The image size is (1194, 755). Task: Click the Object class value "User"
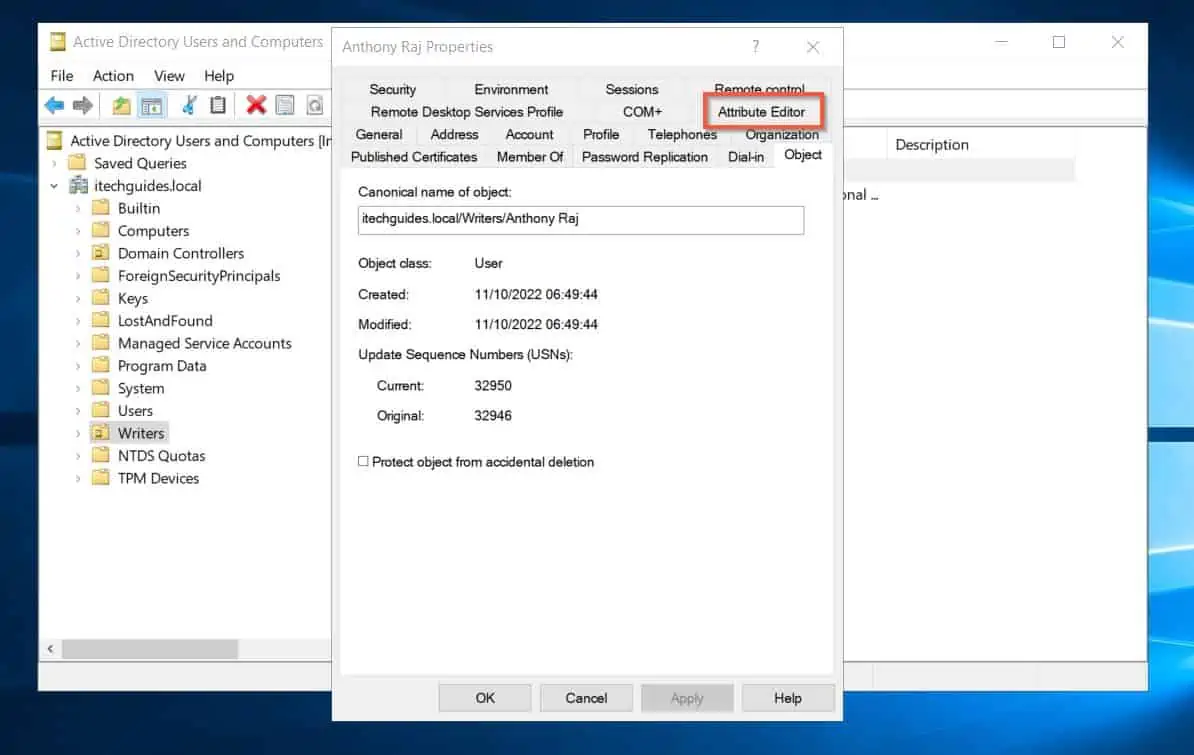point(488,263)
